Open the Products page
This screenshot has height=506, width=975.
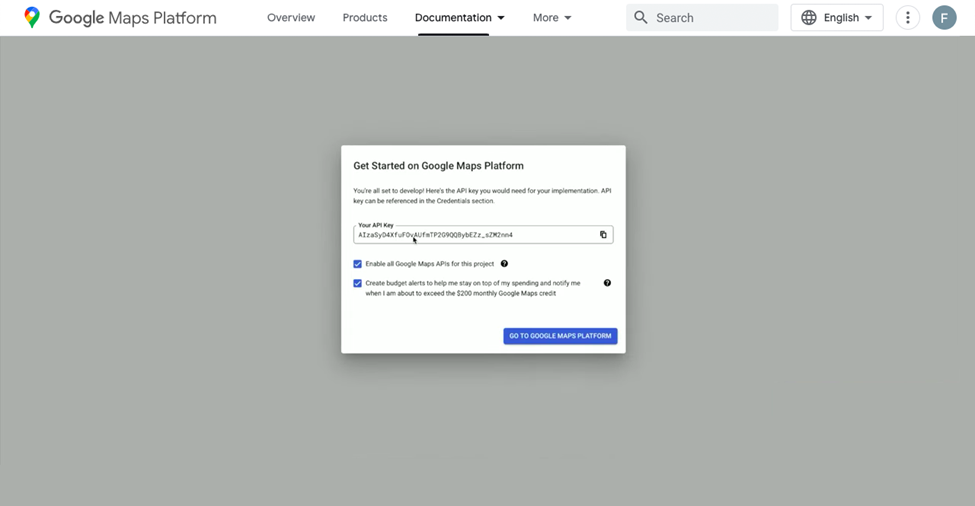tap(365, 17)
